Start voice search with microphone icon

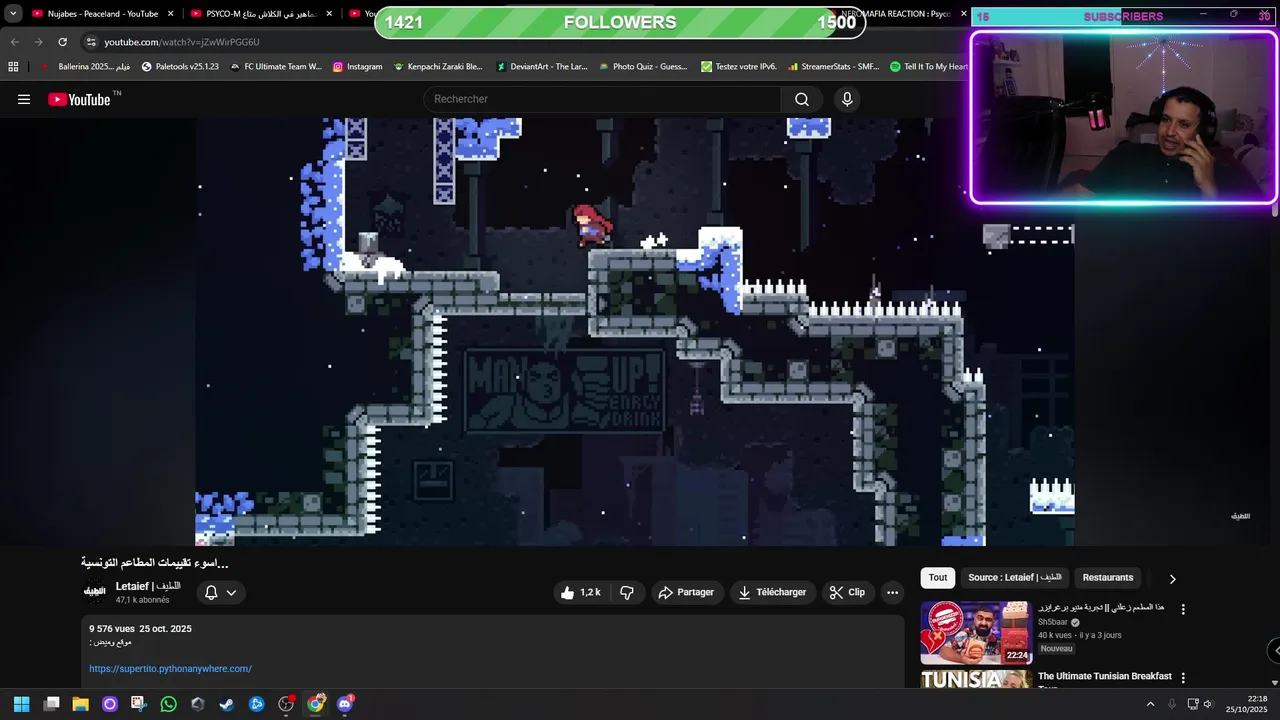[x=847, y=99]
